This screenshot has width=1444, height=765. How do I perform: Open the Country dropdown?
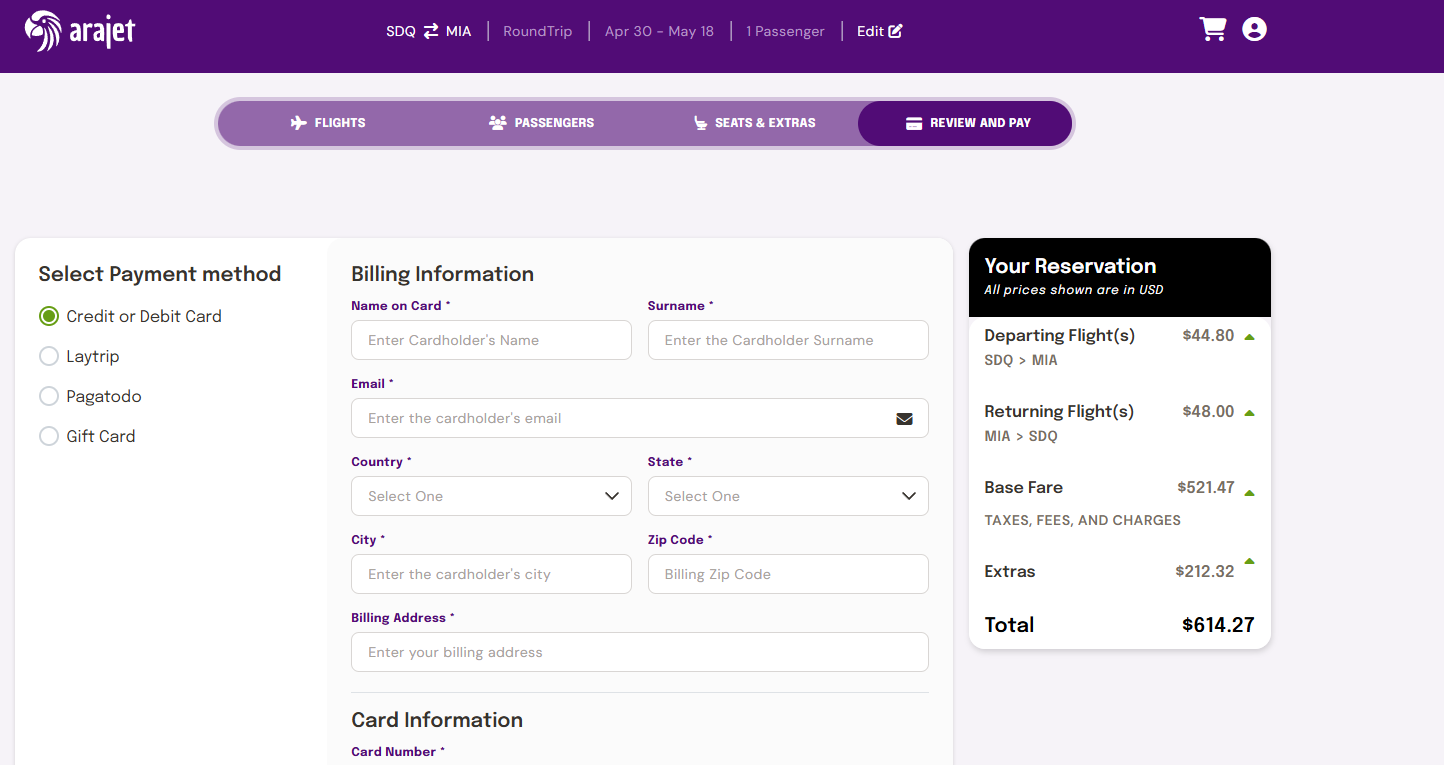pos(491,496)
